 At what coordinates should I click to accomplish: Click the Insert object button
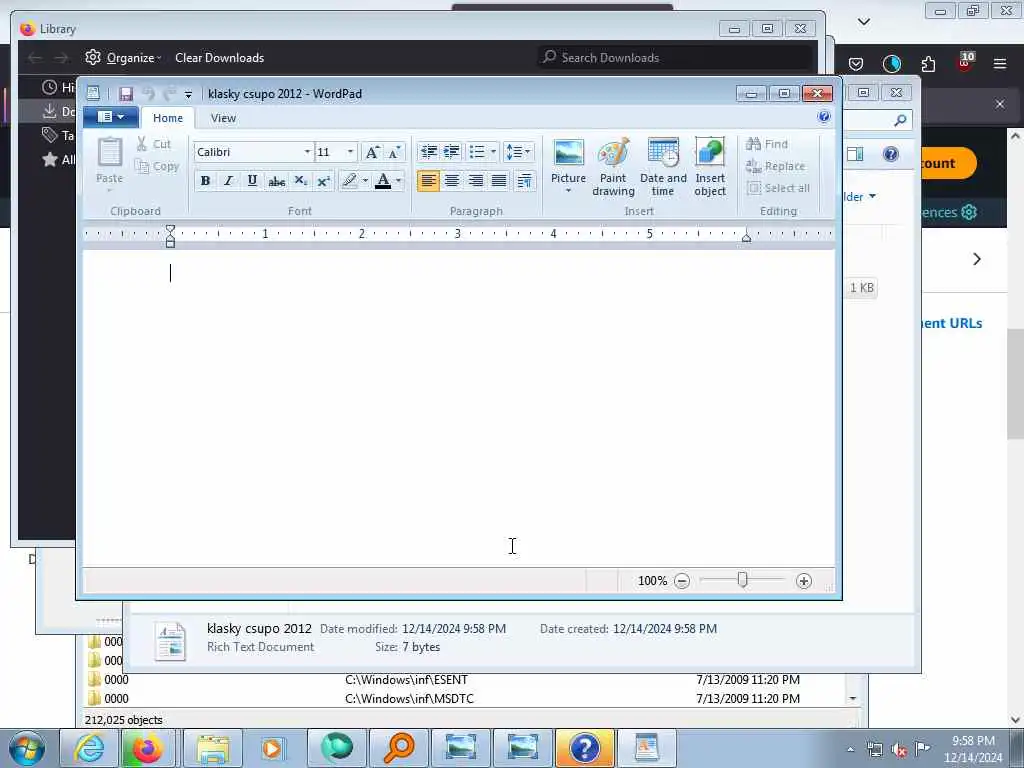coord(710,167)
